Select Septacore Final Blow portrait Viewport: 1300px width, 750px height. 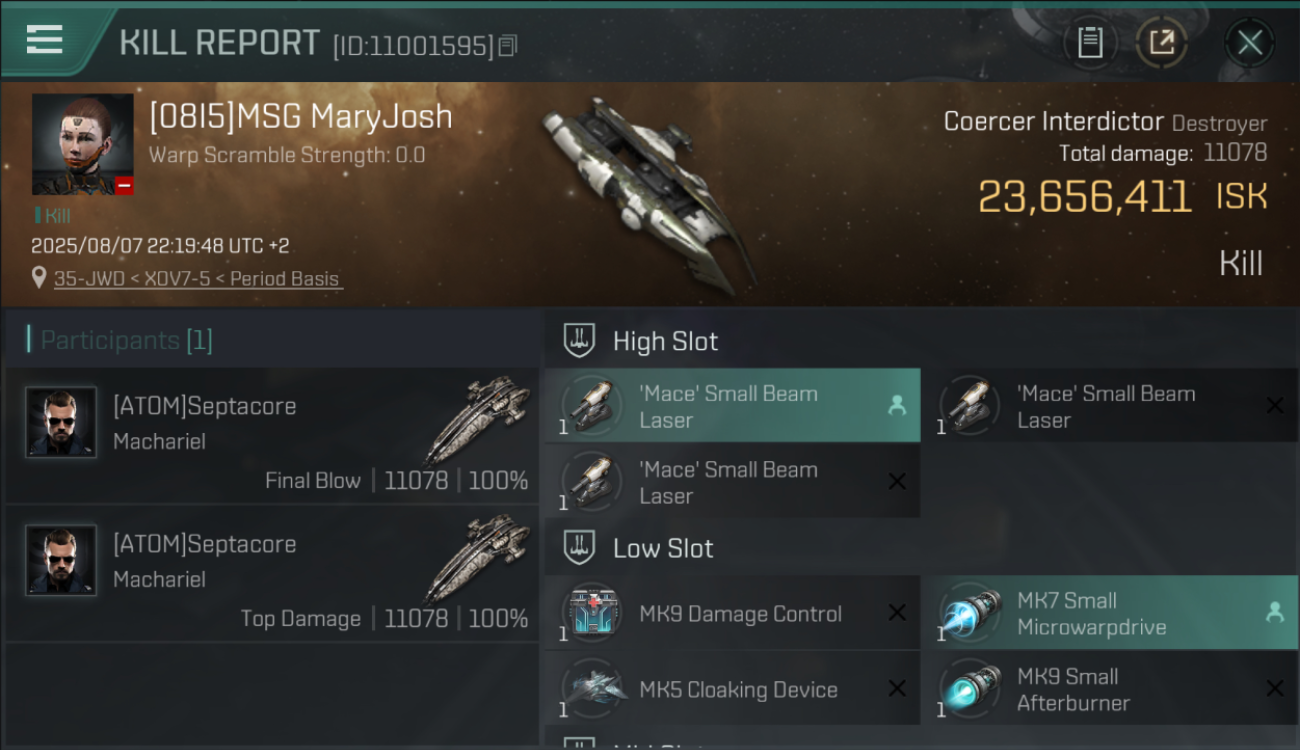coord(61,423)
